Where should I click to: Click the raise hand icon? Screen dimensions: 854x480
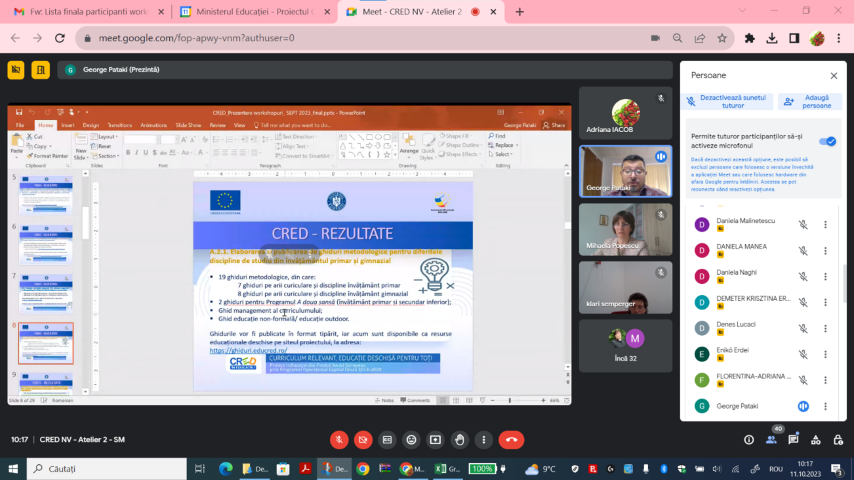click(x=459, y=439)
